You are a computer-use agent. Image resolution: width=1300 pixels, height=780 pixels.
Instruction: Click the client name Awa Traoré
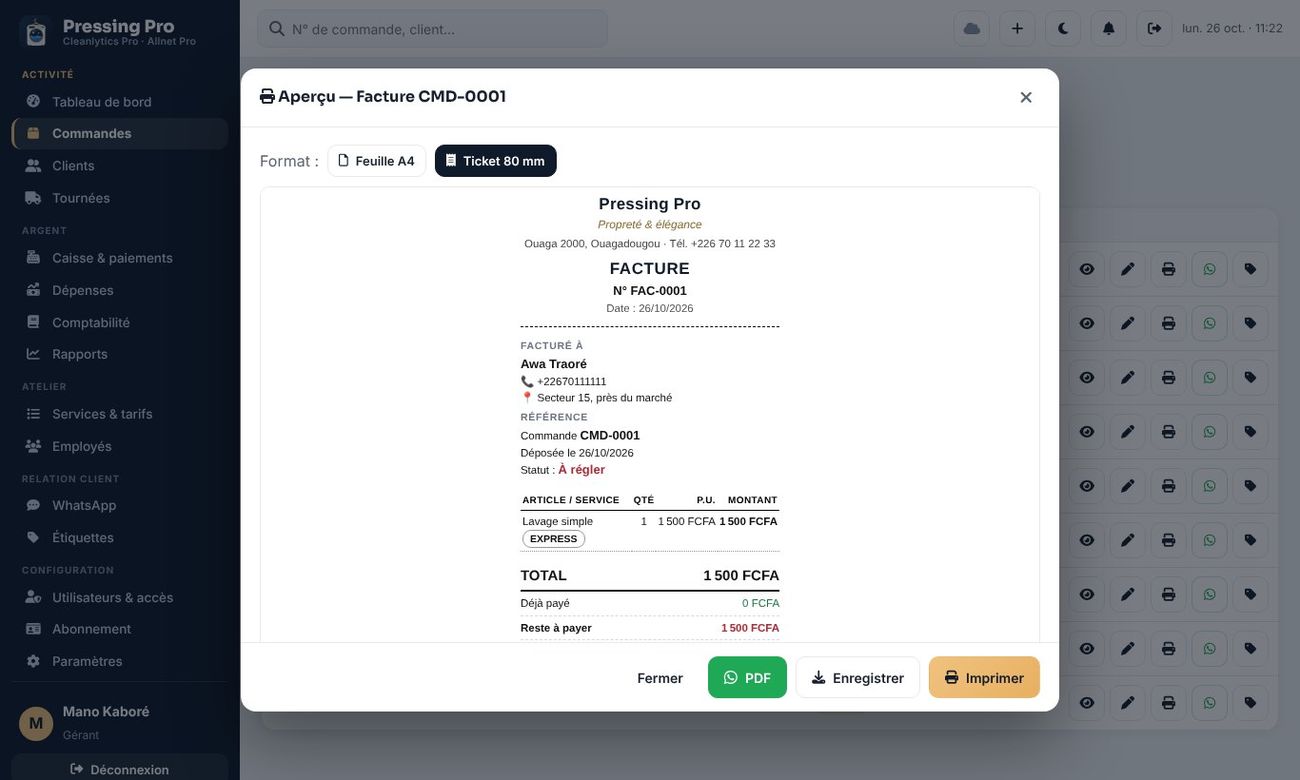point(554,364)
